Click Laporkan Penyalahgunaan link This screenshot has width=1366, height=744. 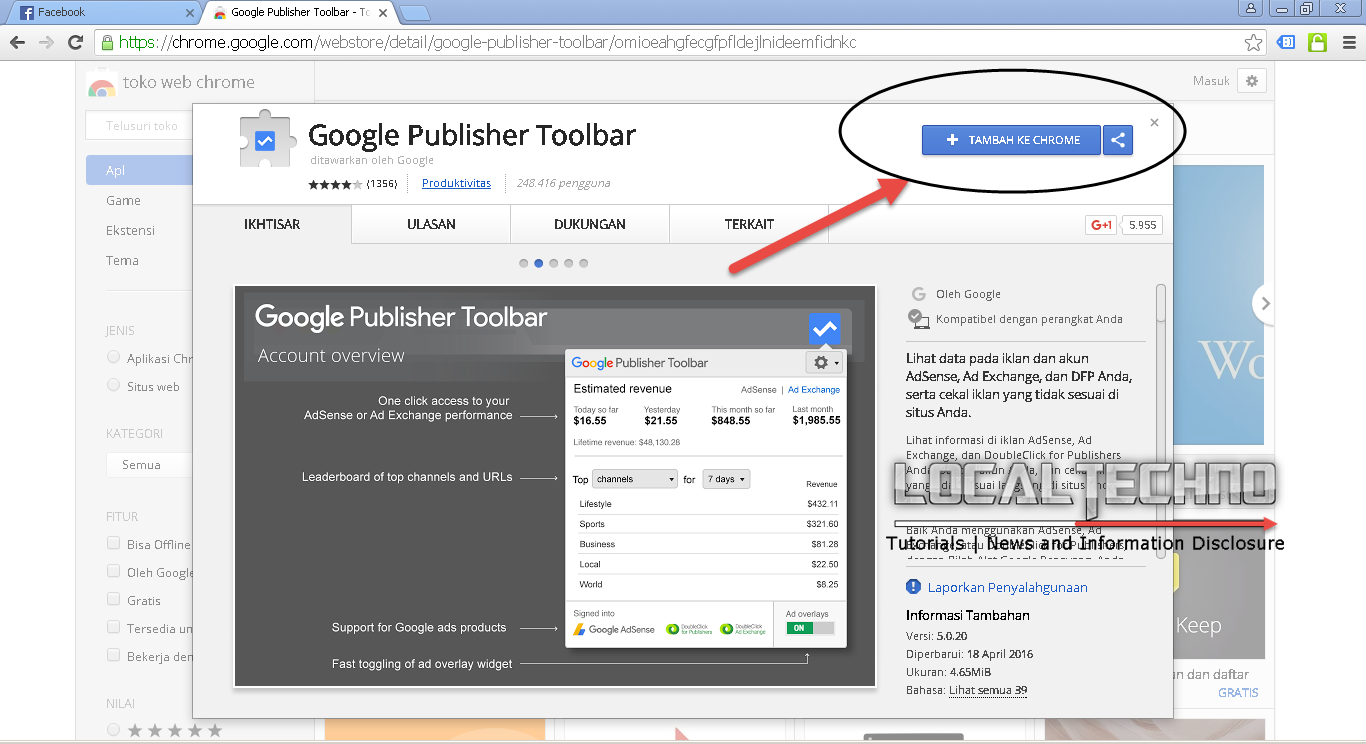pyautogui.click(x=1007, y=587)
